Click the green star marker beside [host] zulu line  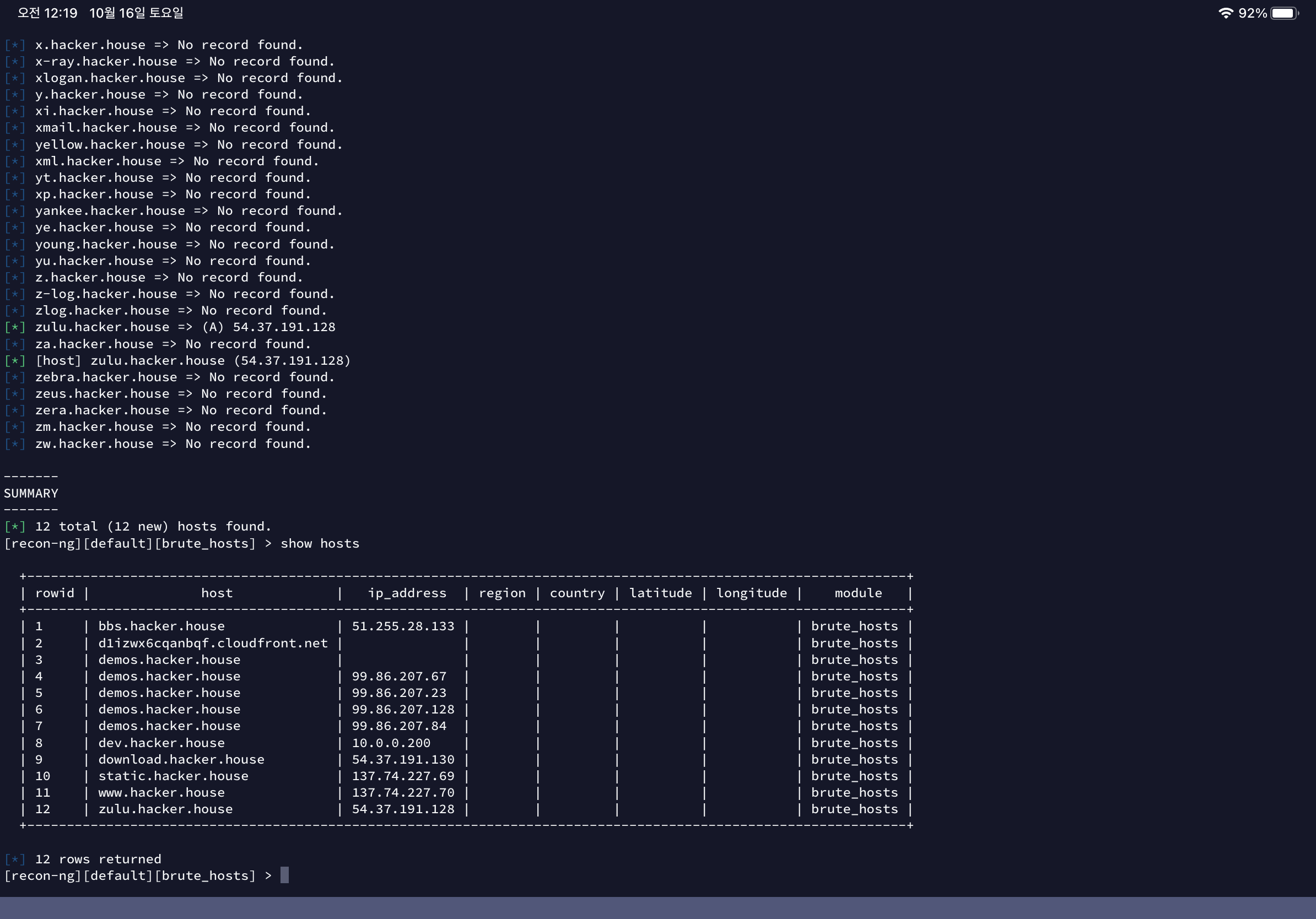[15, 360]
